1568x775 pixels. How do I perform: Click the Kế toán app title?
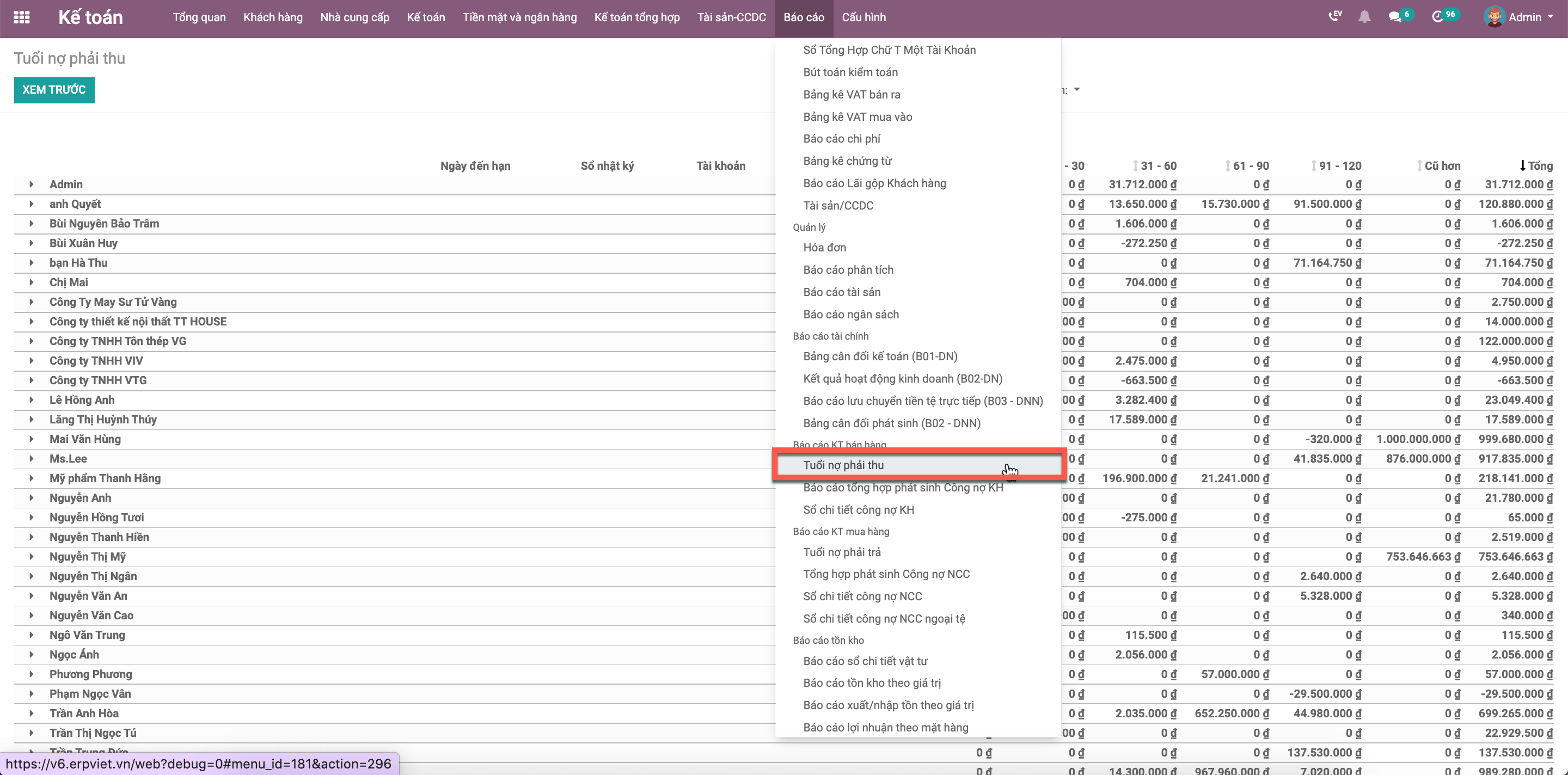[91, 17]
